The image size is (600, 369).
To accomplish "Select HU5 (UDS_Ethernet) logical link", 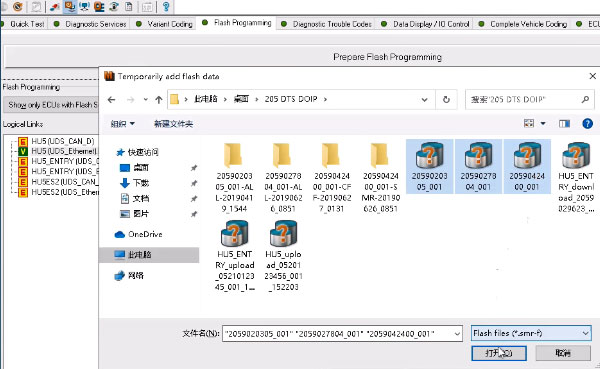I will tap(64, 151).
